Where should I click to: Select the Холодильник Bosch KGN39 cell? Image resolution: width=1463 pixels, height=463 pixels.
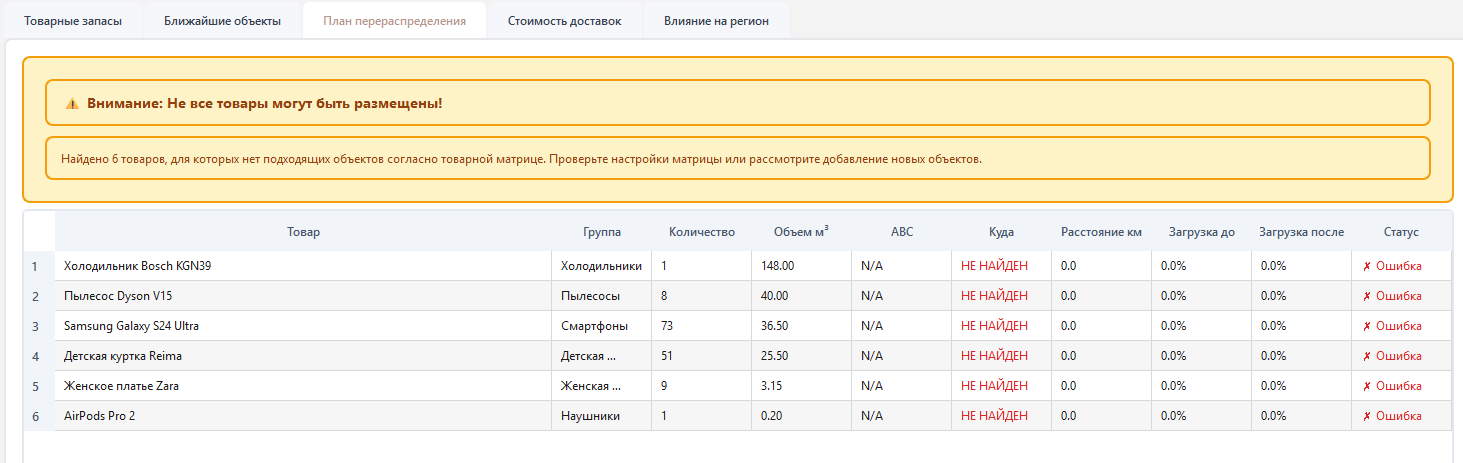point(137,266)
